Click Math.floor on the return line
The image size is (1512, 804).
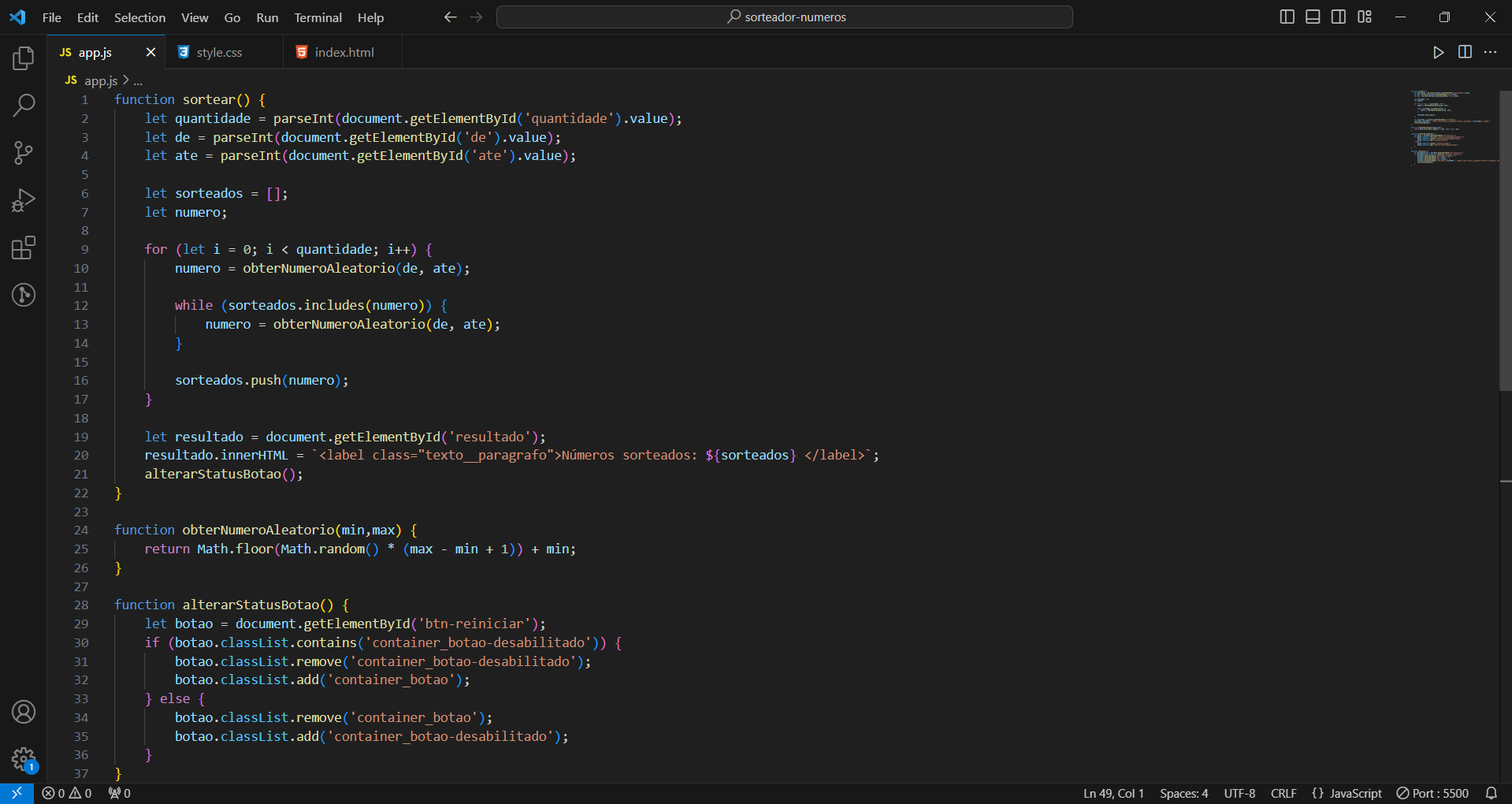pos(235,549)
